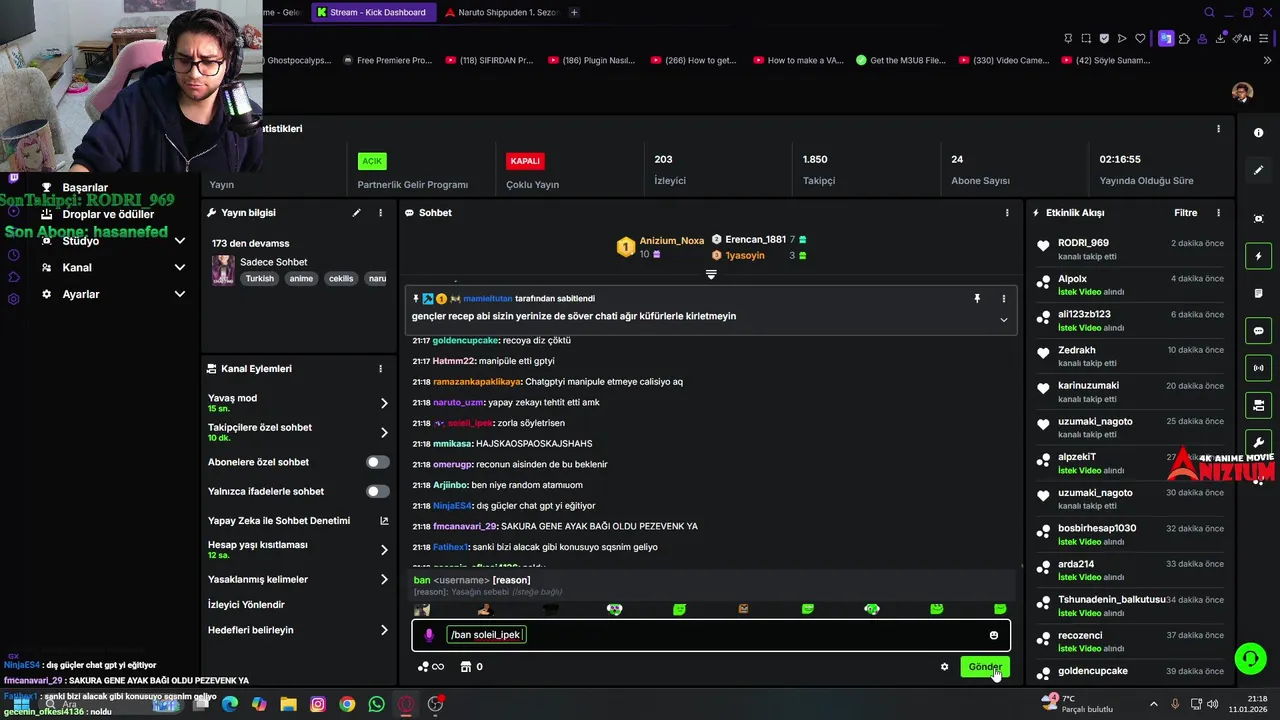Click goldencupcake username in chat

tap(465, 340)
